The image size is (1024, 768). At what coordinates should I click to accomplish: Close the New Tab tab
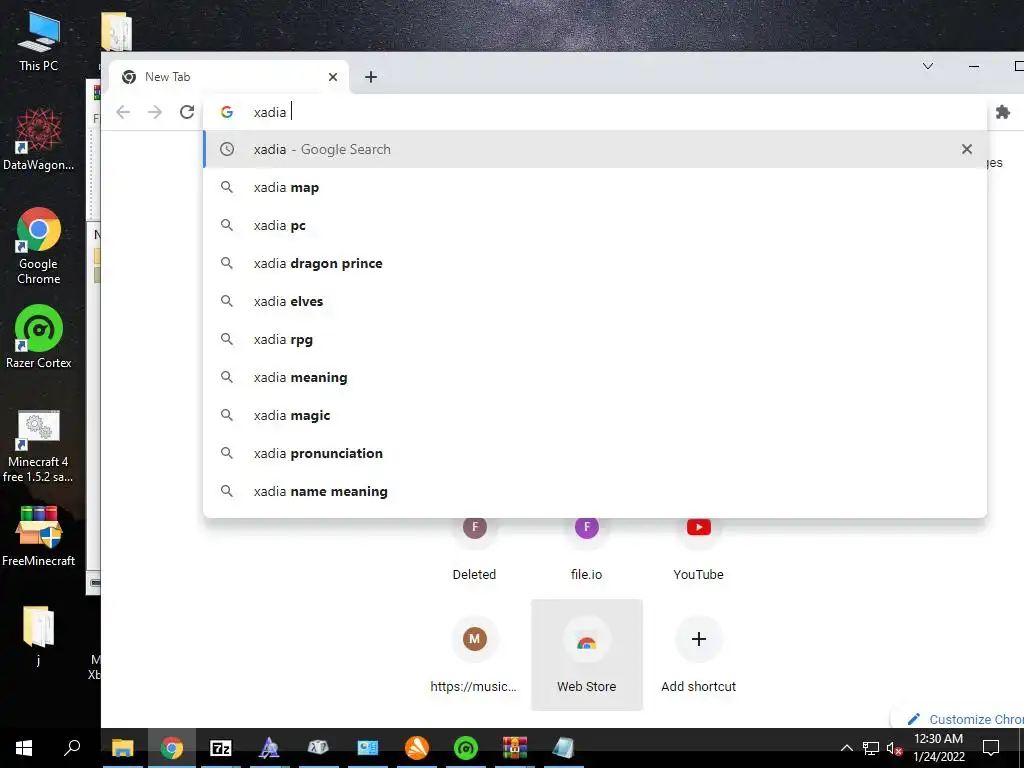(x=332, y=77)
